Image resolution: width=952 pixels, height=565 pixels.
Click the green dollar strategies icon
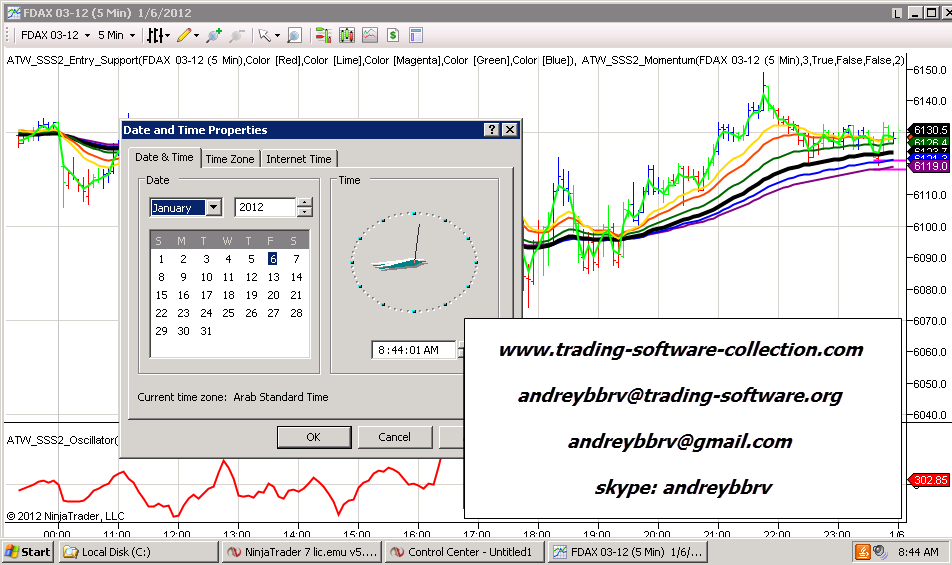[x=393, y=35]
